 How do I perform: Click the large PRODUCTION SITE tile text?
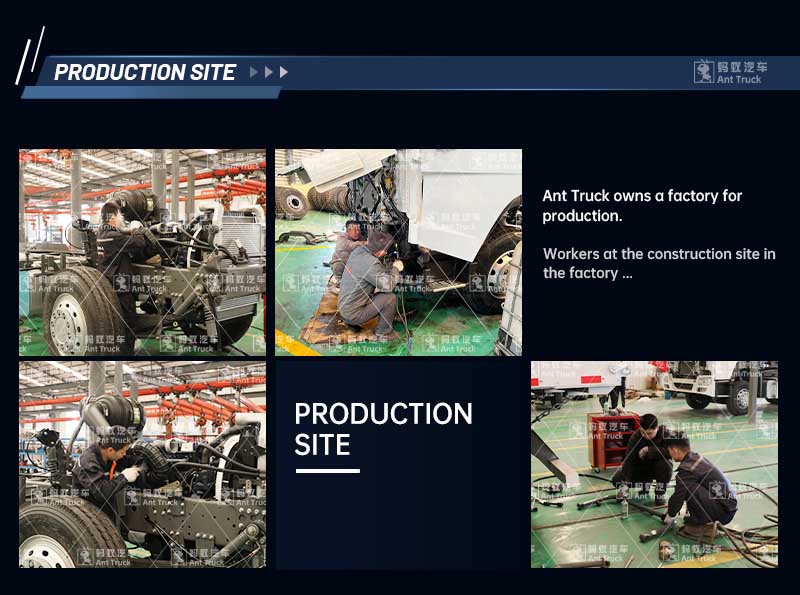[x=383, y=428]
